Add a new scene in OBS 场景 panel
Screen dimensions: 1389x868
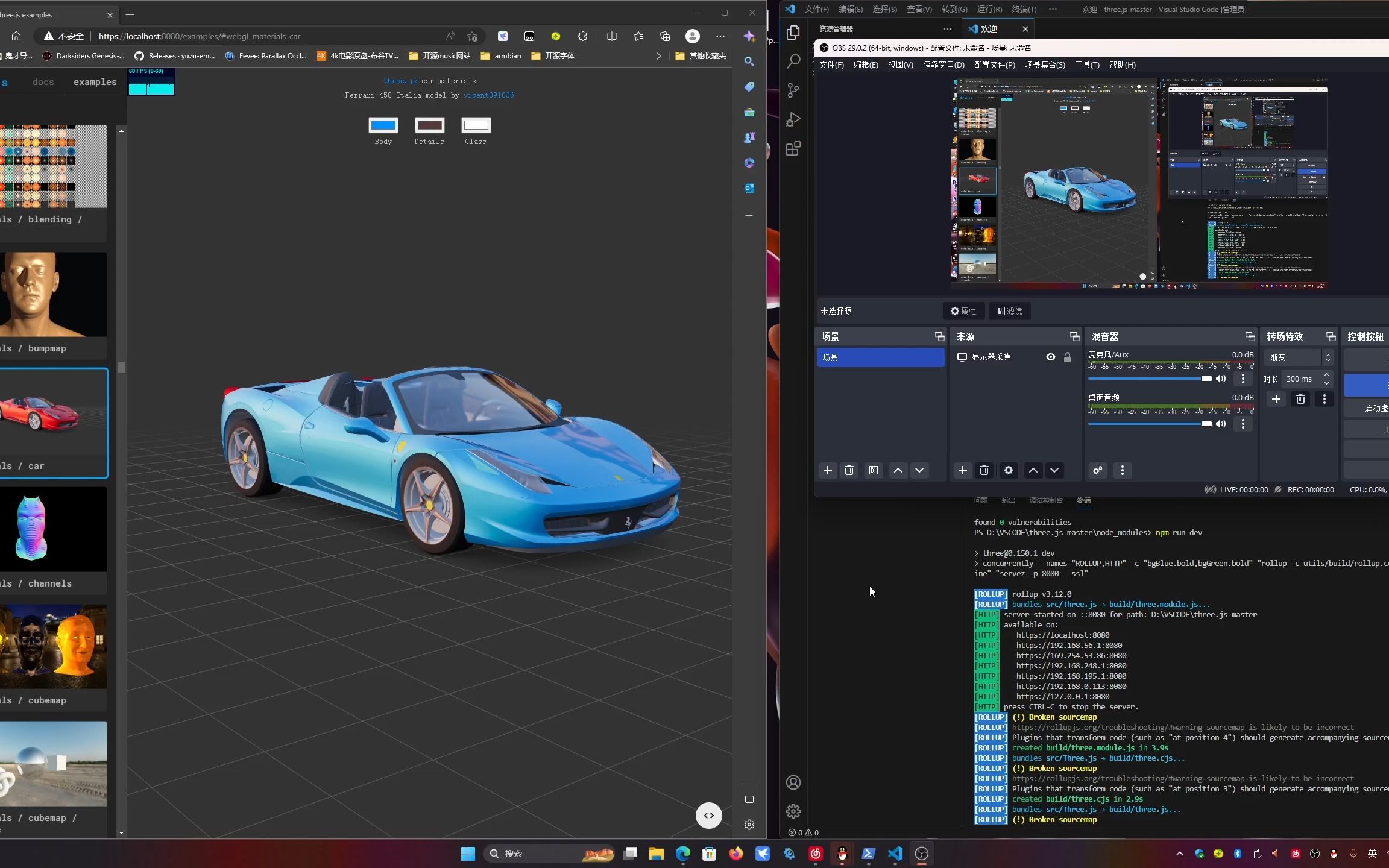click(828, 470)
